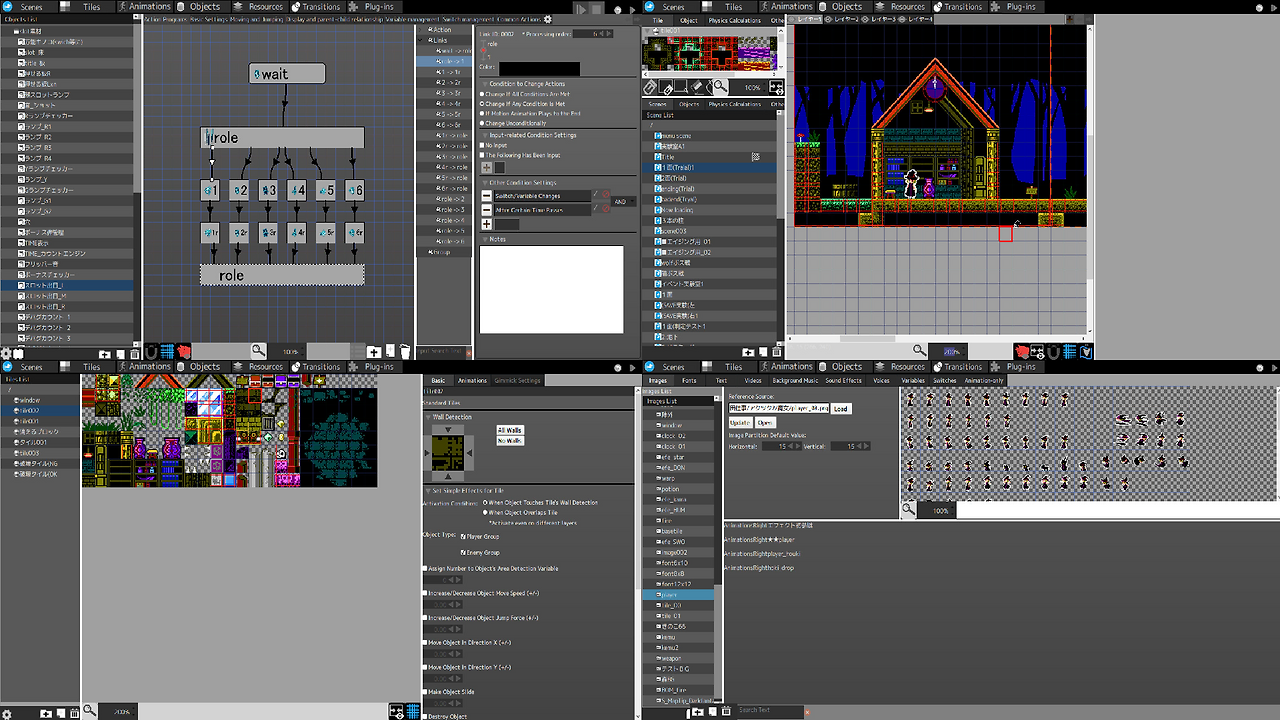Switch to the Physics Calculations tab
This screenshot has width=1280, height=720.
pyautogui.click(x=735, y=104)
